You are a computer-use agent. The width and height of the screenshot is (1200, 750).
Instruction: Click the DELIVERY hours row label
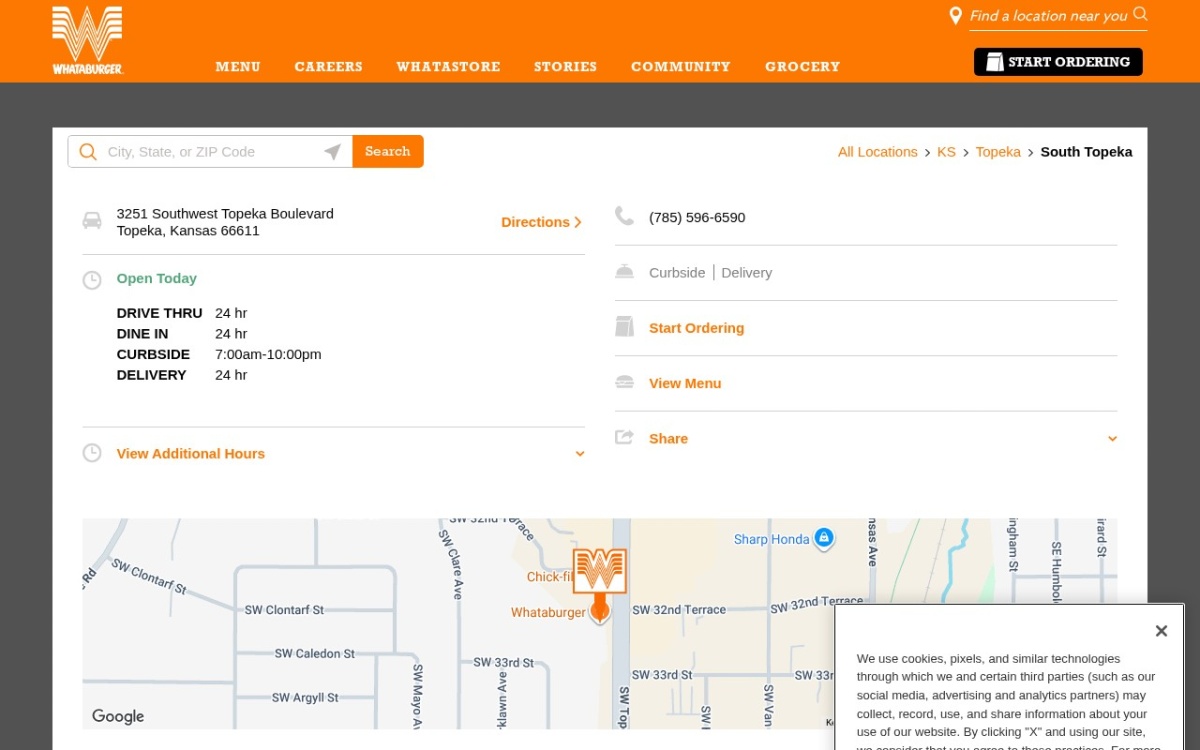coord(151,375)
